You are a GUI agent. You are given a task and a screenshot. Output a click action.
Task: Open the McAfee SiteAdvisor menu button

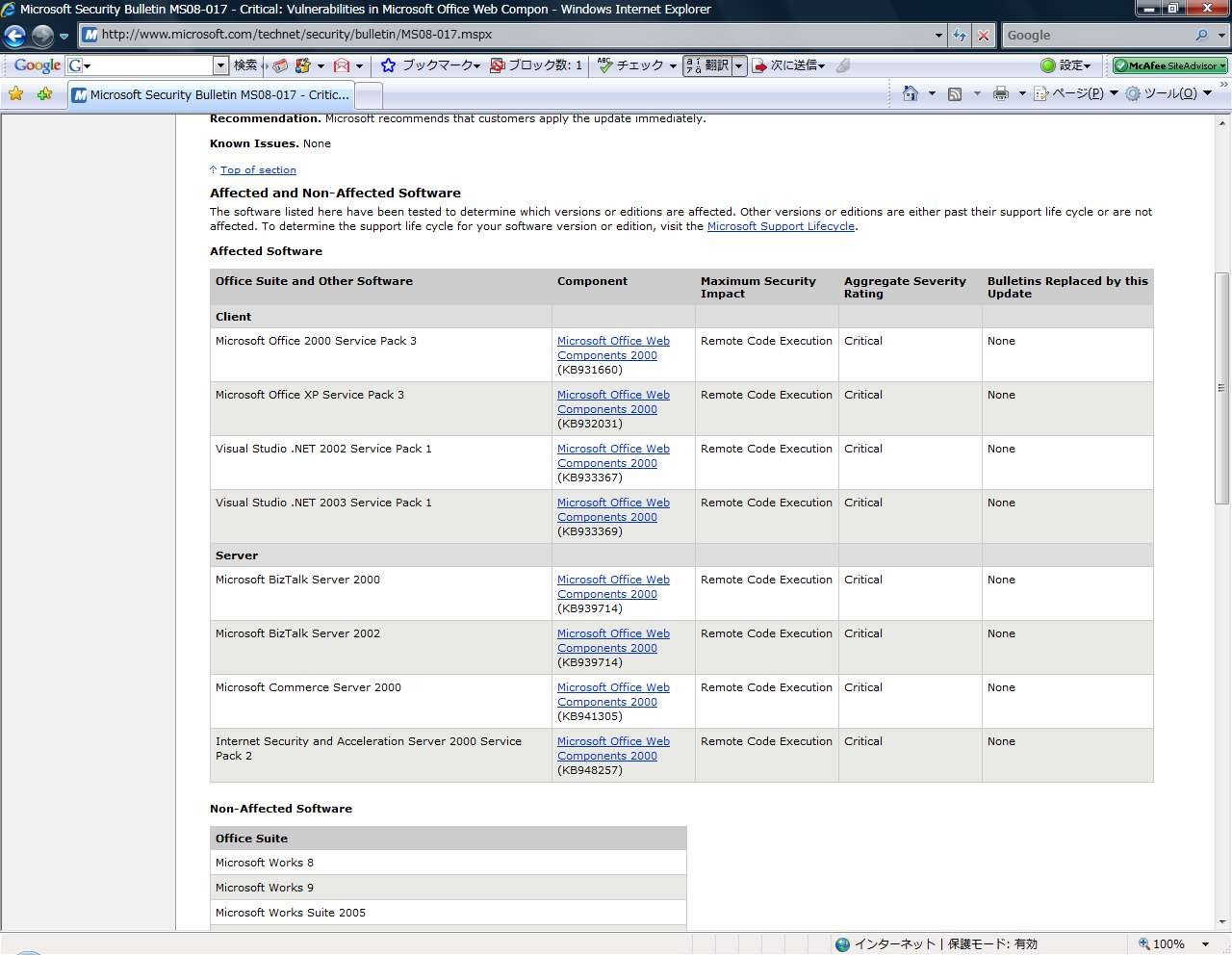[x=1170, y=65]
